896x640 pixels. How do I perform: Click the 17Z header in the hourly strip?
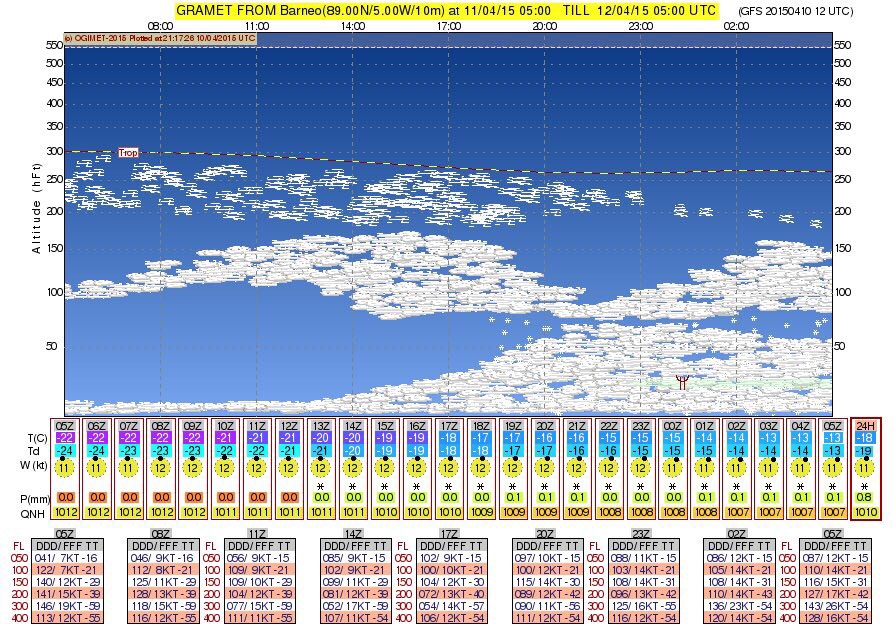coord(449,425)
